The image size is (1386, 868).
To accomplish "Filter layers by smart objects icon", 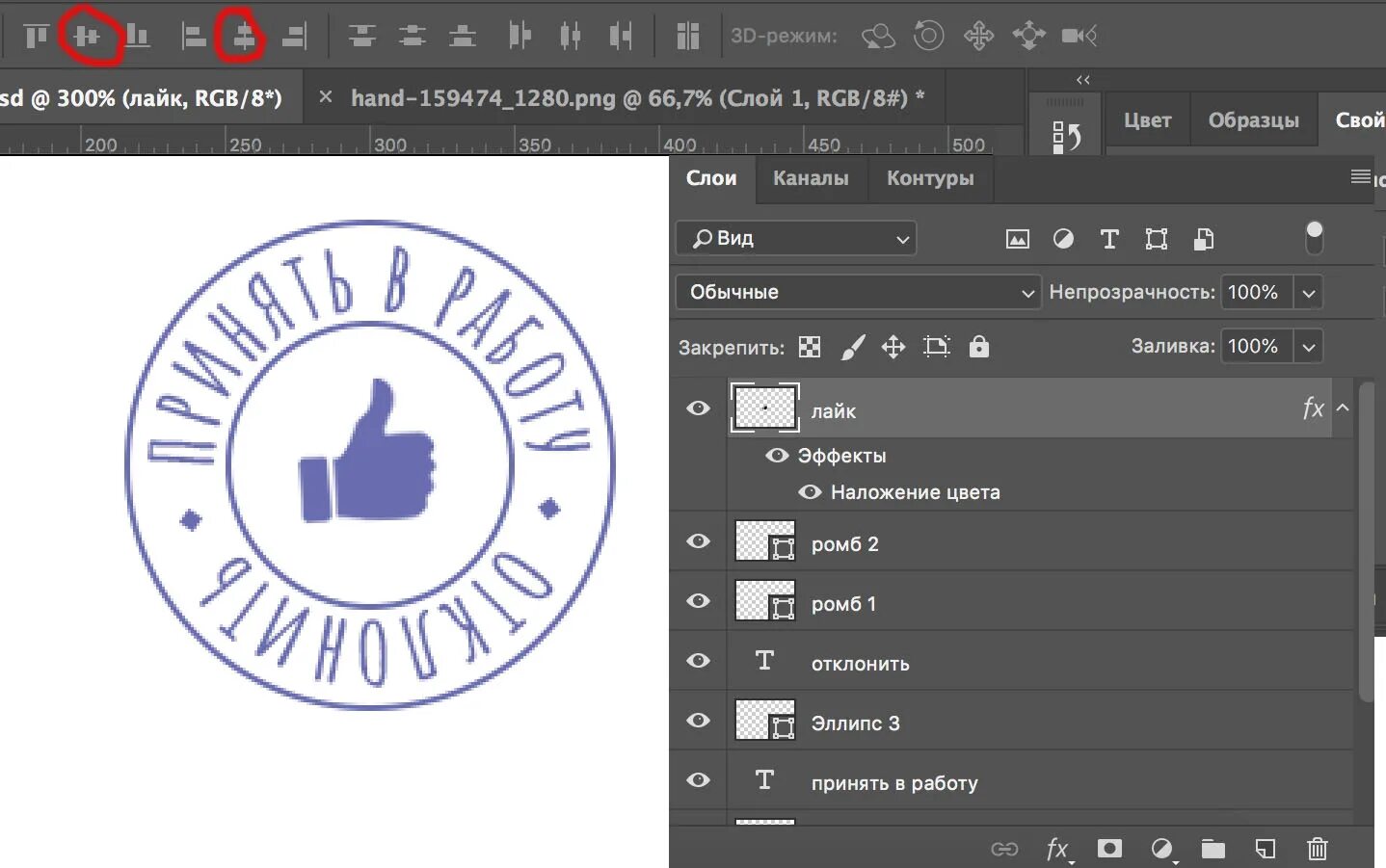I will [1204, 239].
